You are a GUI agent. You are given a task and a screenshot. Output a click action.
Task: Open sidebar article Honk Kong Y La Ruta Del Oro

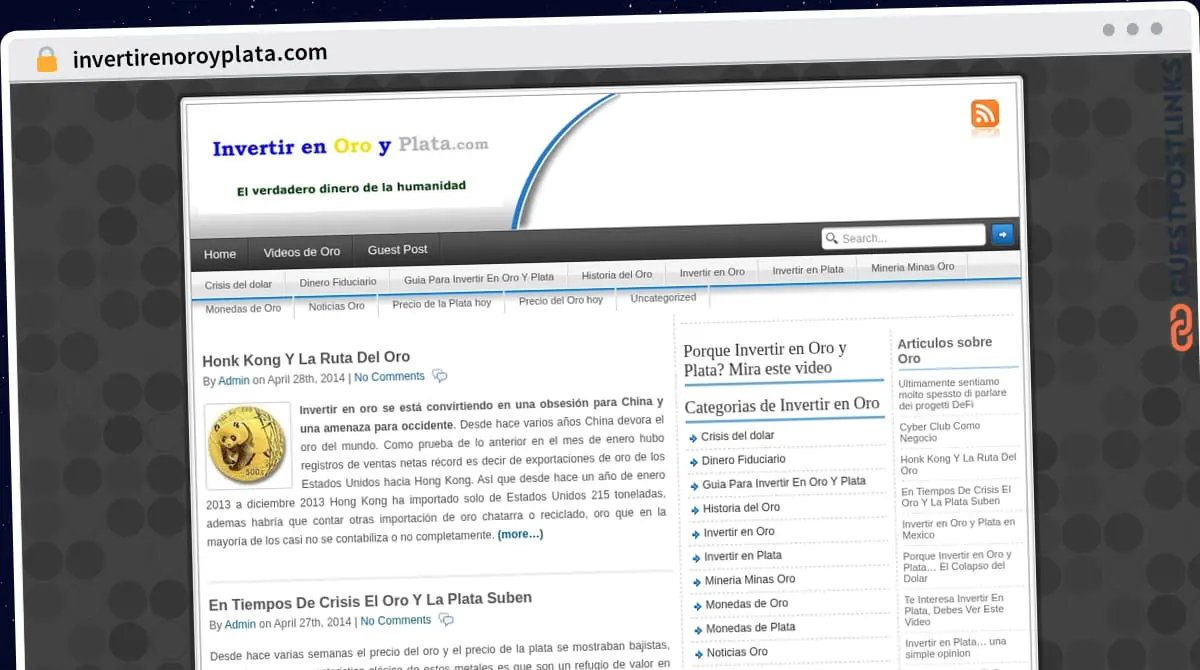pos(958,464)
